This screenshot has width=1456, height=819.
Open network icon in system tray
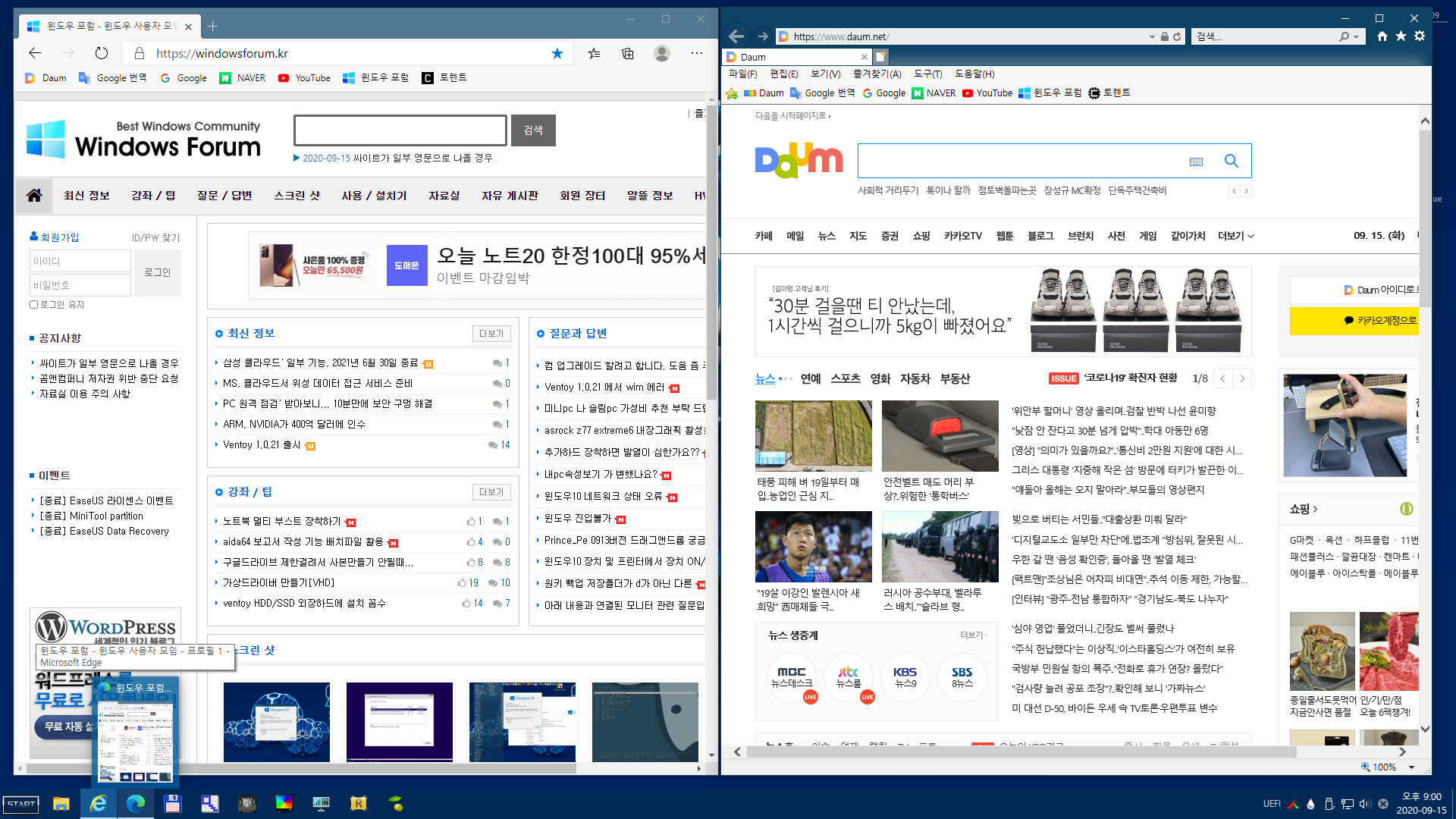[1348, 804]
